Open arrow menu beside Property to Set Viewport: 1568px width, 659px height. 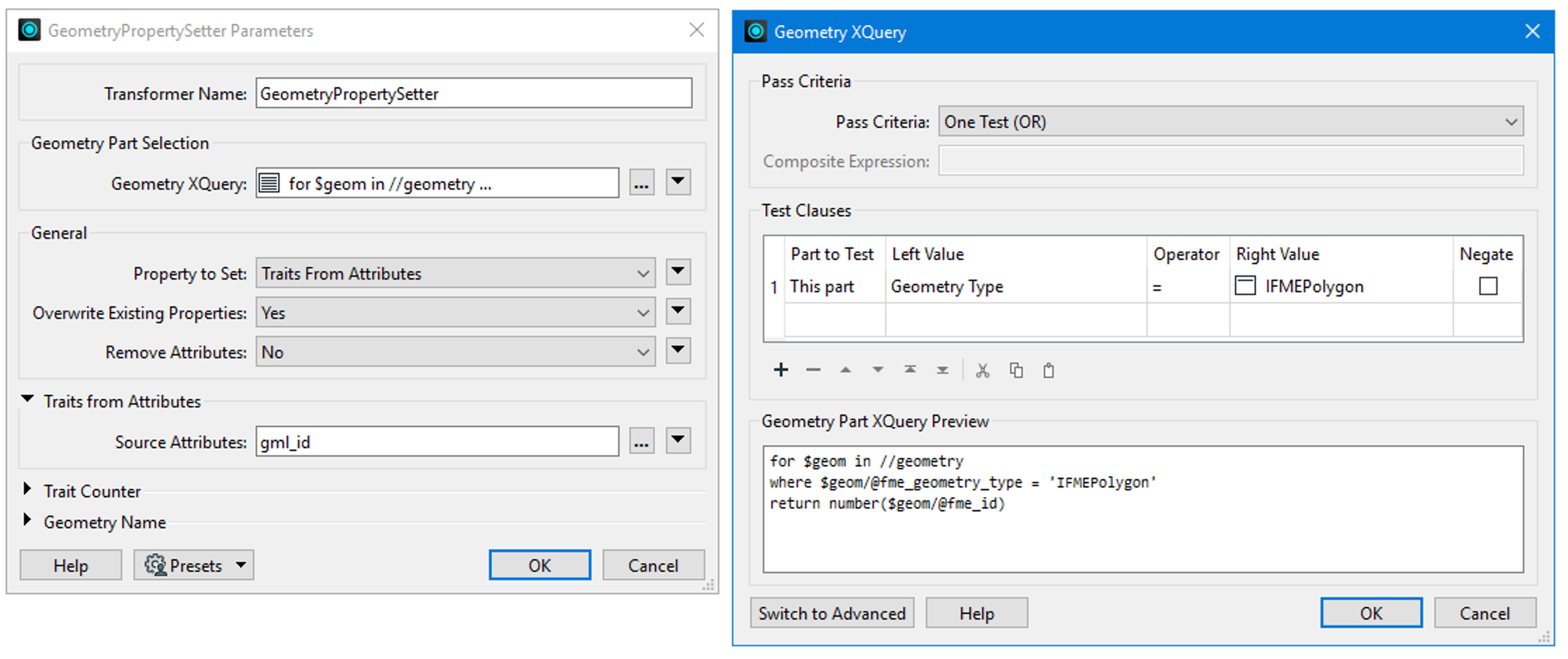(678, 272)
